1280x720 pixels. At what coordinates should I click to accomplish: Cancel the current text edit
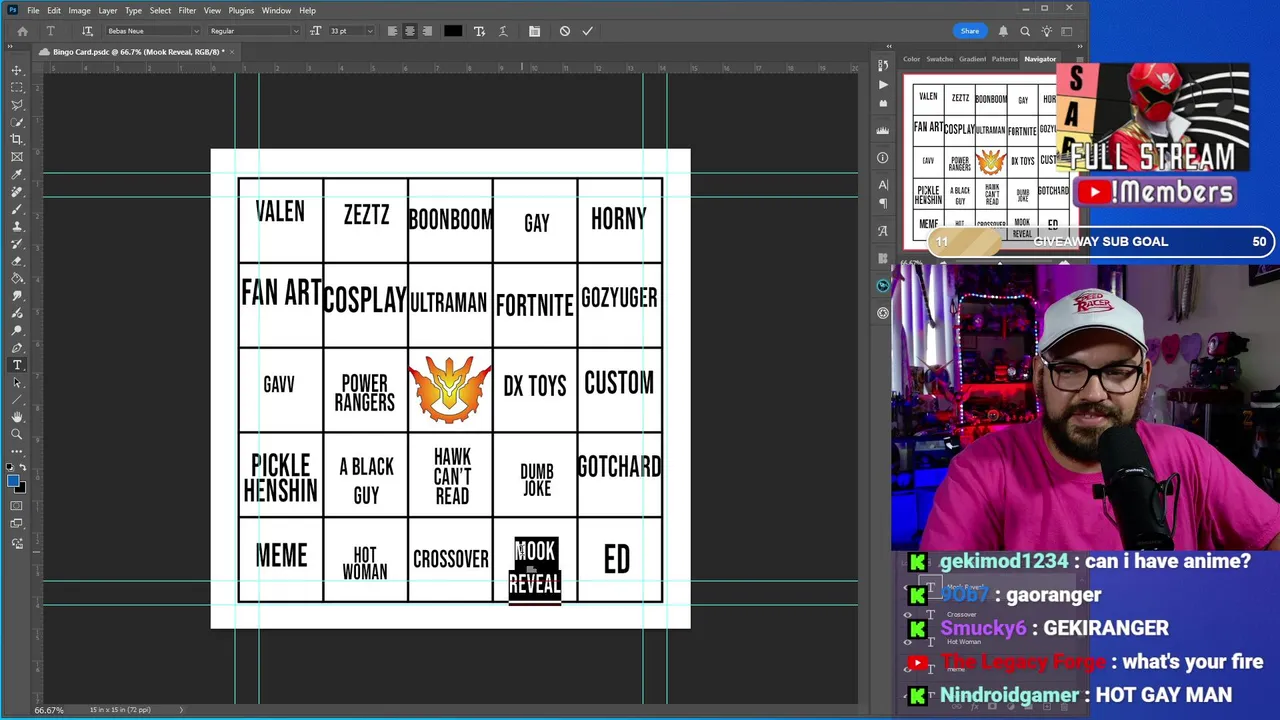pos(565,31)
